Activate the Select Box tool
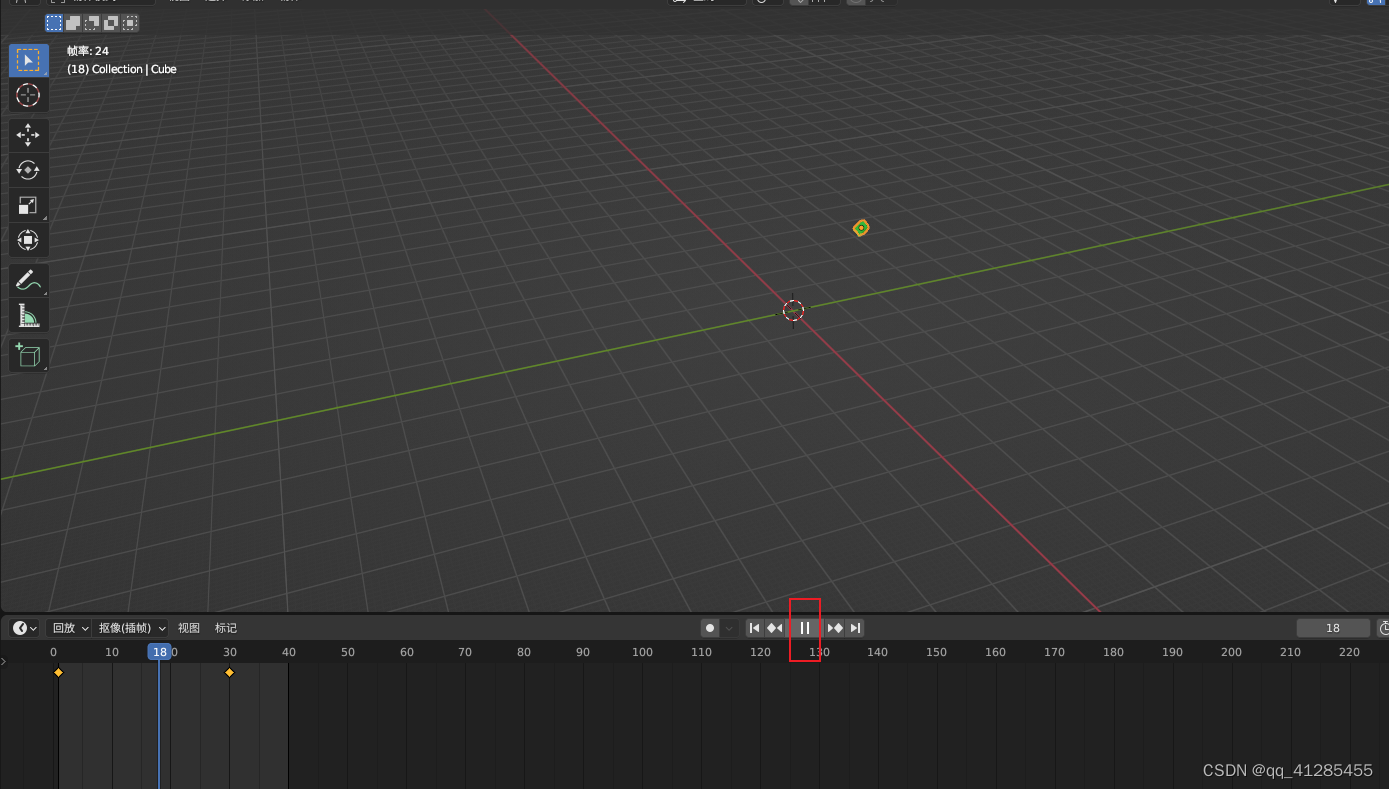The height and width of the screenshot is (789, 1389). (28, 60)
